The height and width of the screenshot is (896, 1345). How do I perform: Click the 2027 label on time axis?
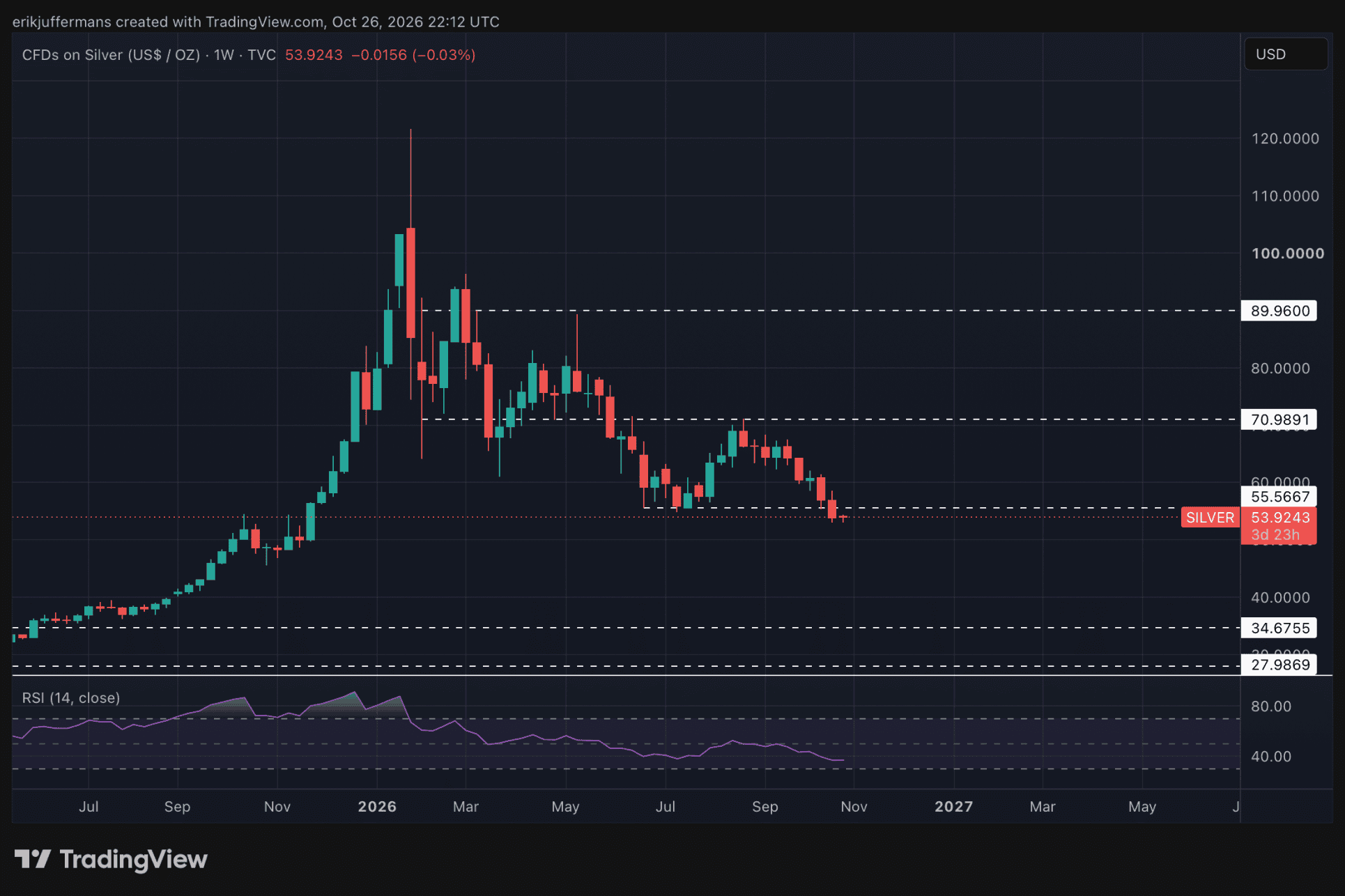click(953, 807)
